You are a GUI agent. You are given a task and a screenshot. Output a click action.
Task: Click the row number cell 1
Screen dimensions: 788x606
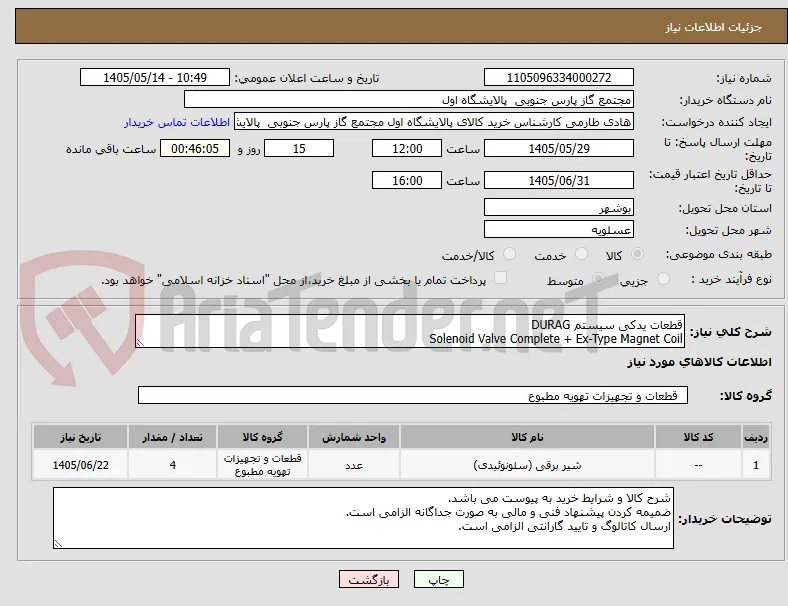(x=755, y=465)
